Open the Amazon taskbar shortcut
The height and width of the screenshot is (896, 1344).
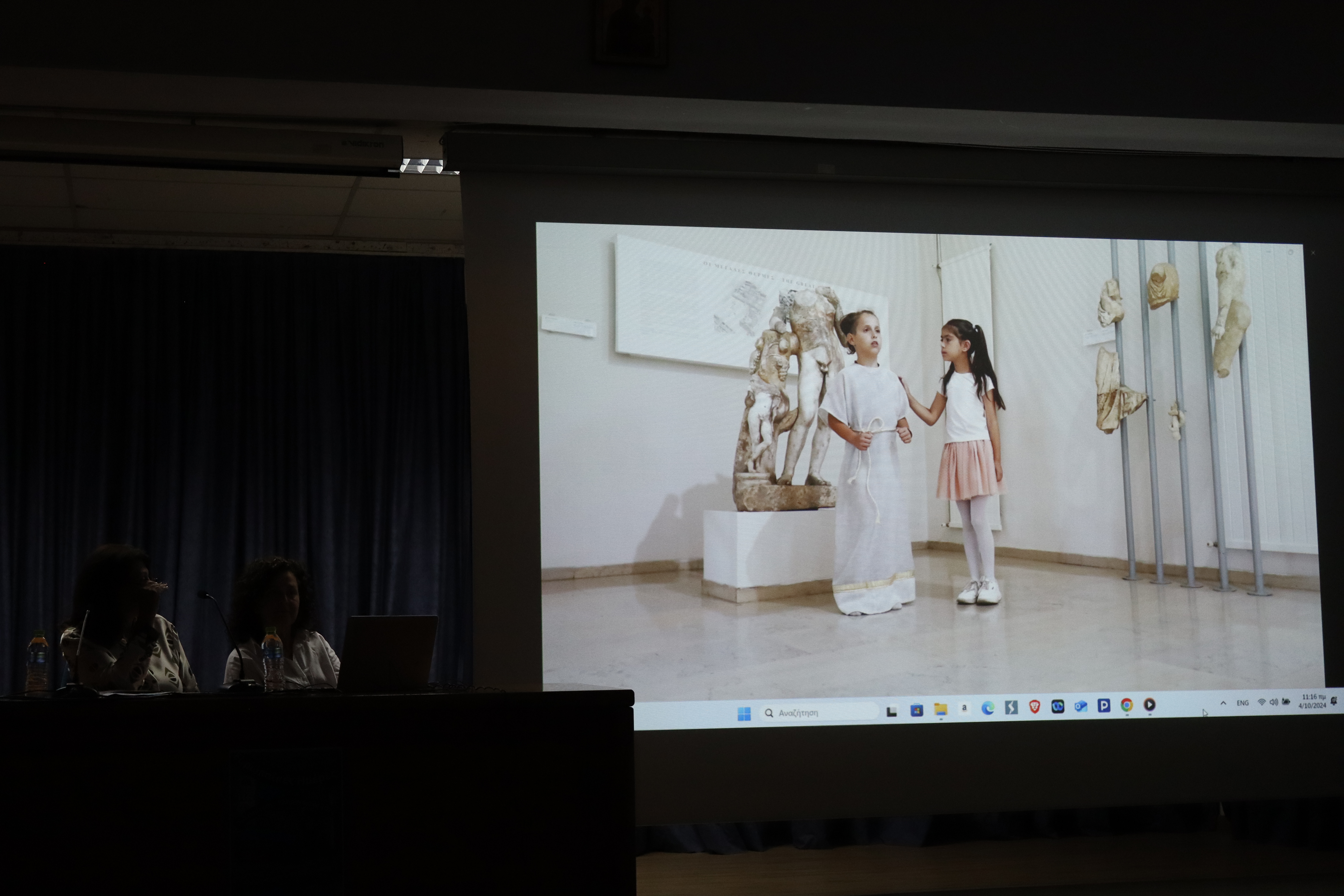(x=964, y=709)
